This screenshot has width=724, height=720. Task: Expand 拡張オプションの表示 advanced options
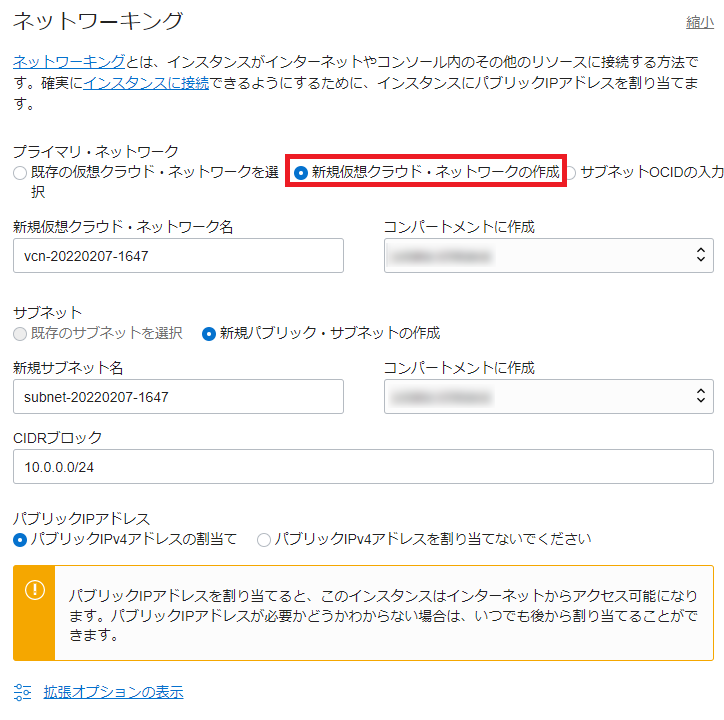[113, 692]
